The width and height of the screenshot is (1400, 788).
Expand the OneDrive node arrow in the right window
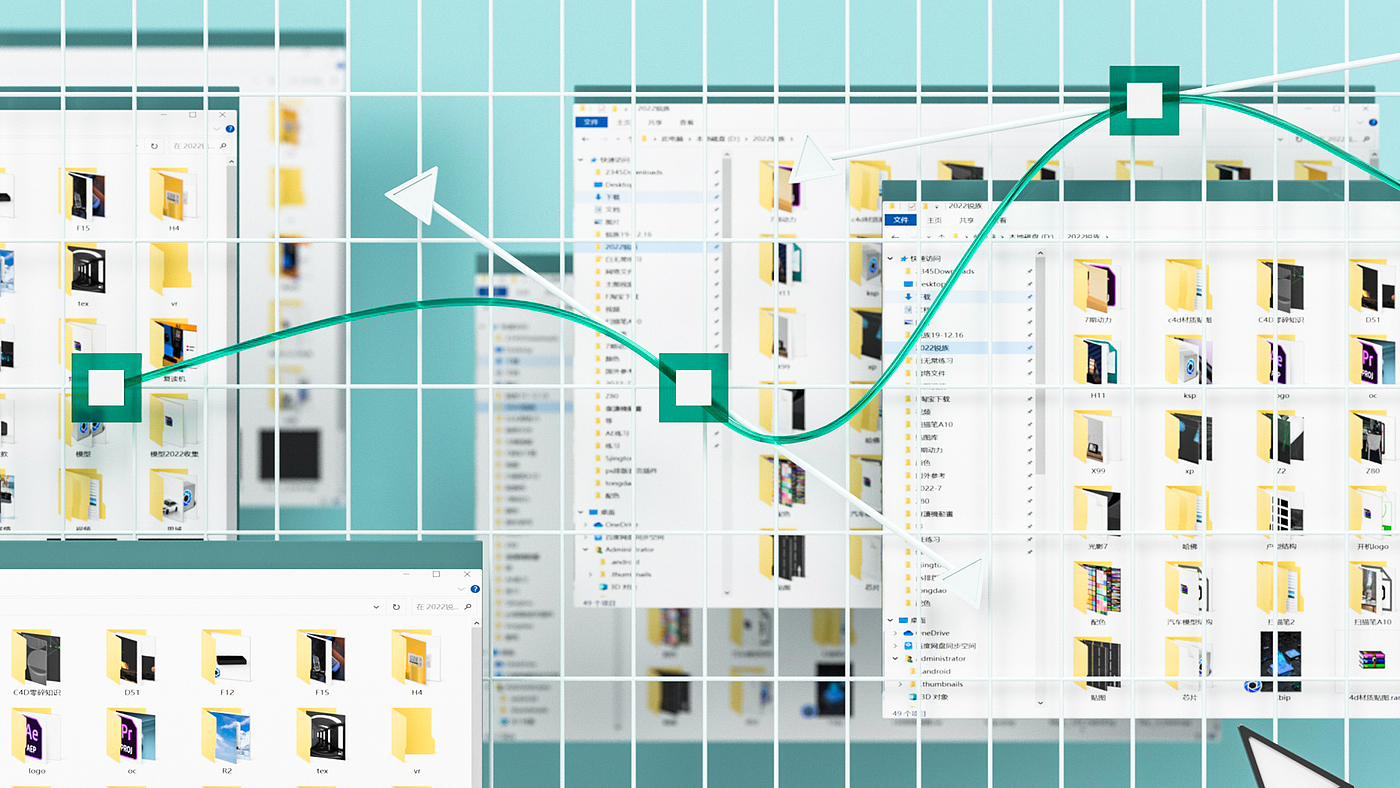[893, 633]
